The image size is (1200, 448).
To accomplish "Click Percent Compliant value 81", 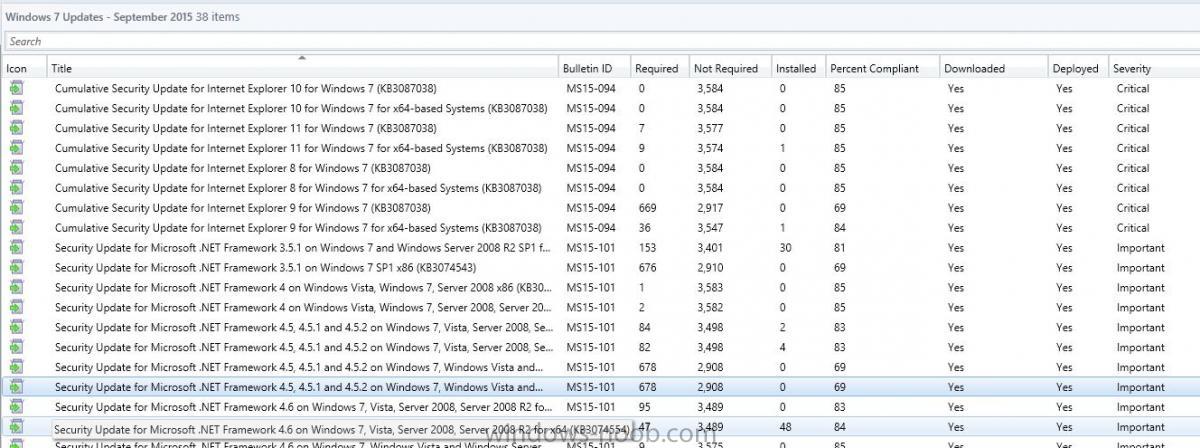I will point(839,248).
